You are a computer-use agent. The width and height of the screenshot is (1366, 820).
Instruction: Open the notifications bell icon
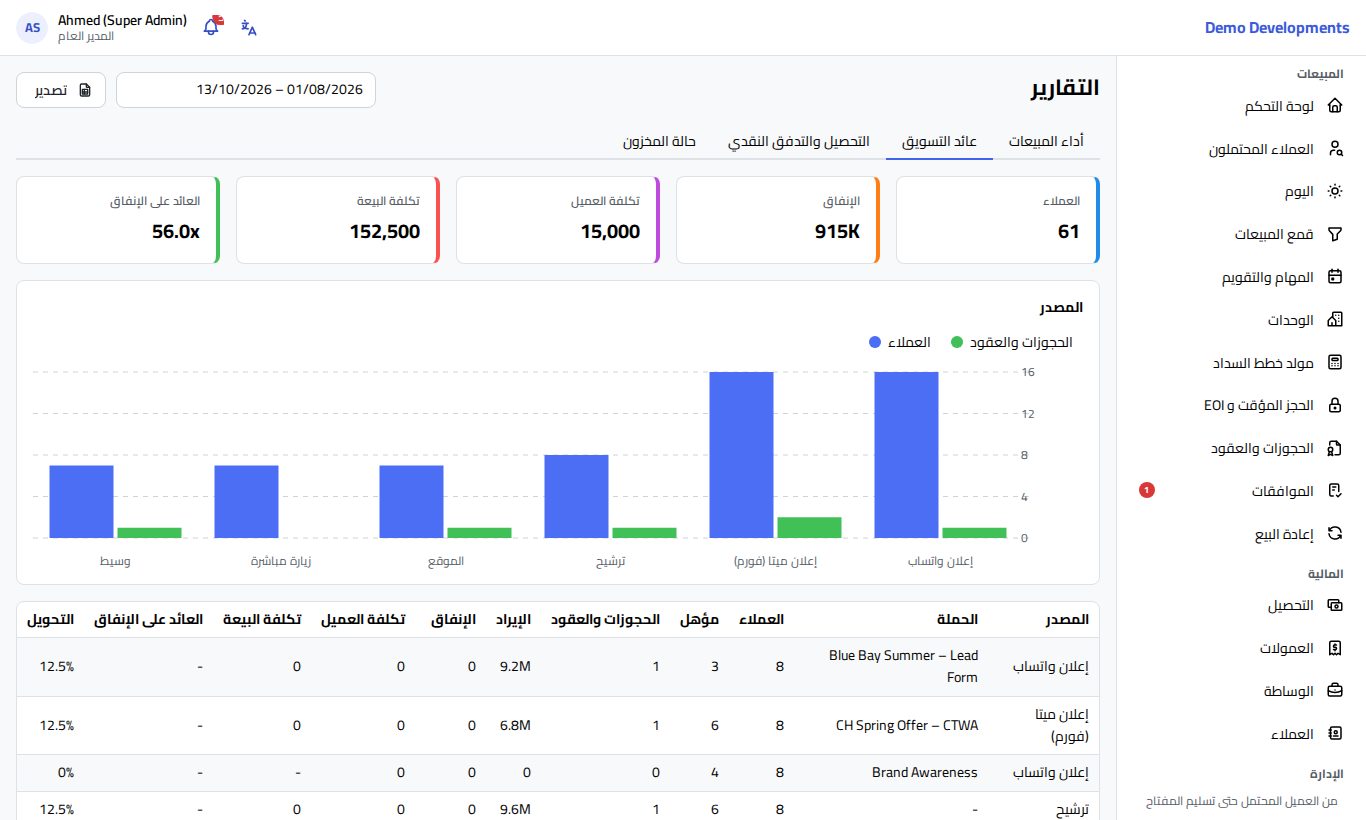click(211, 27)
